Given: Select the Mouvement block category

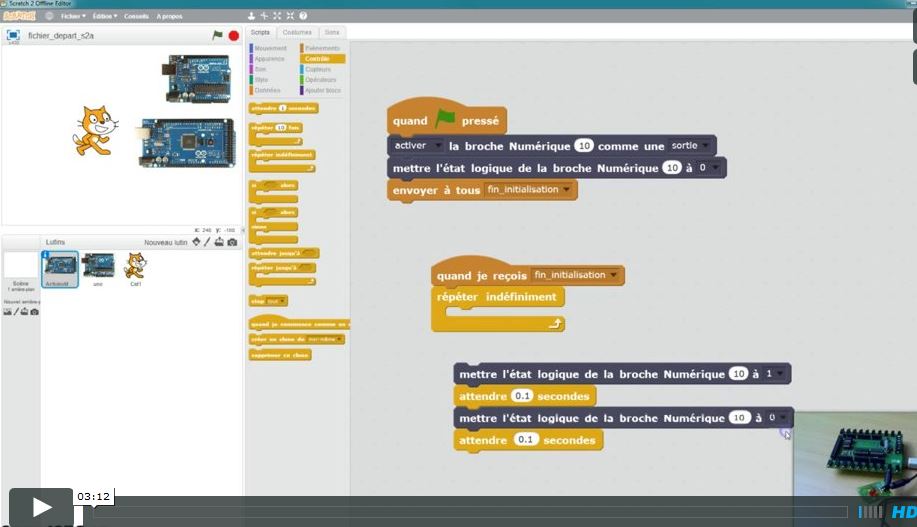Looking at the screenshot, I should pyautogui.click(x=269, y=48).
